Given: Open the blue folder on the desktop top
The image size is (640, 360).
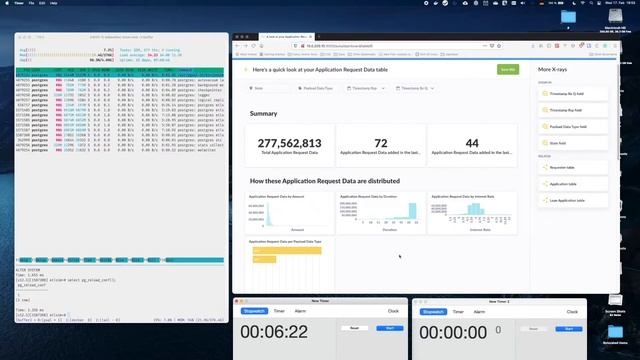Looking at the screenshot, I should coord(568,17).
